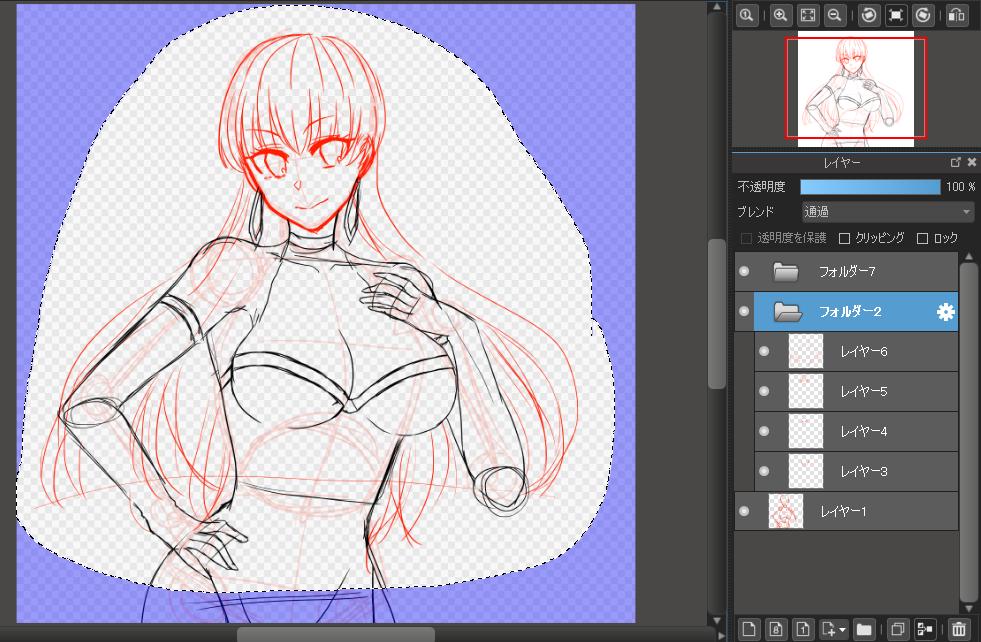981x642 pixels.
Task: Merge the selected layer down
Action: pyautogui.click(x=925, y=628)
